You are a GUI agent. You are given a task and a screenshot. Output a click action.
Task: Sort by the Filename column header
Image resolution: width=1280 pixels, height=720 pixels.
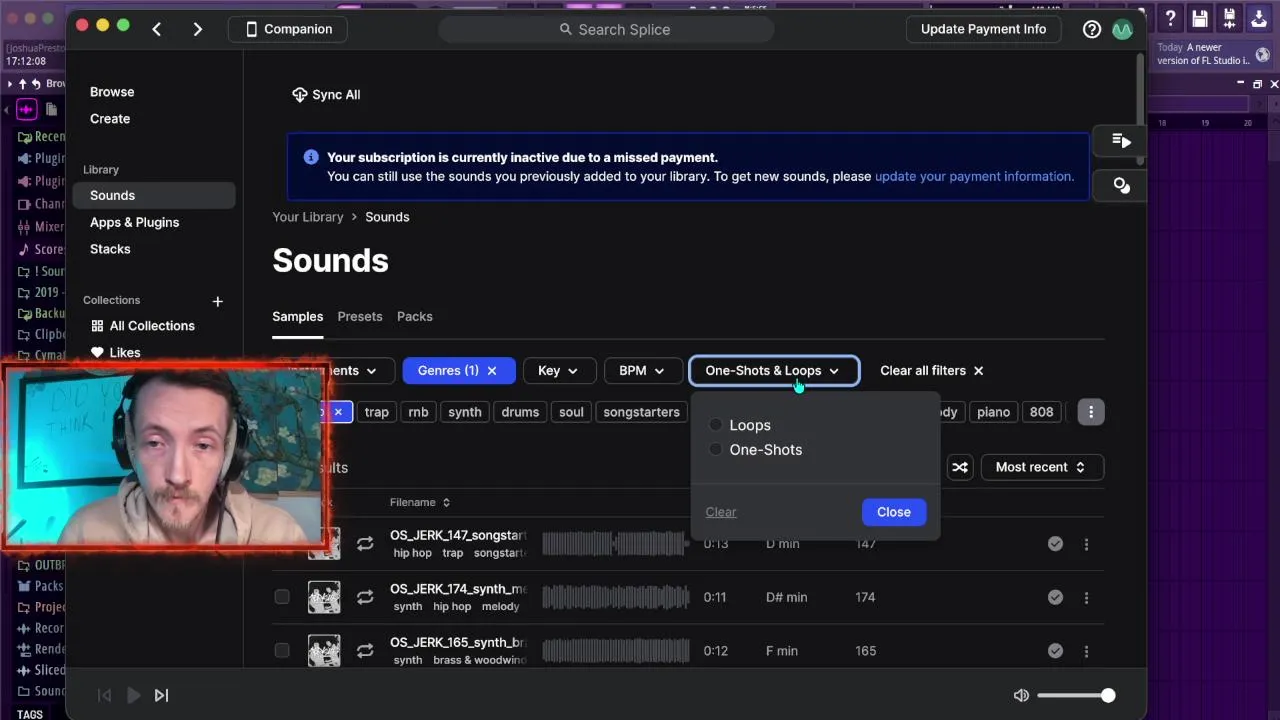(x=420, y=502)
